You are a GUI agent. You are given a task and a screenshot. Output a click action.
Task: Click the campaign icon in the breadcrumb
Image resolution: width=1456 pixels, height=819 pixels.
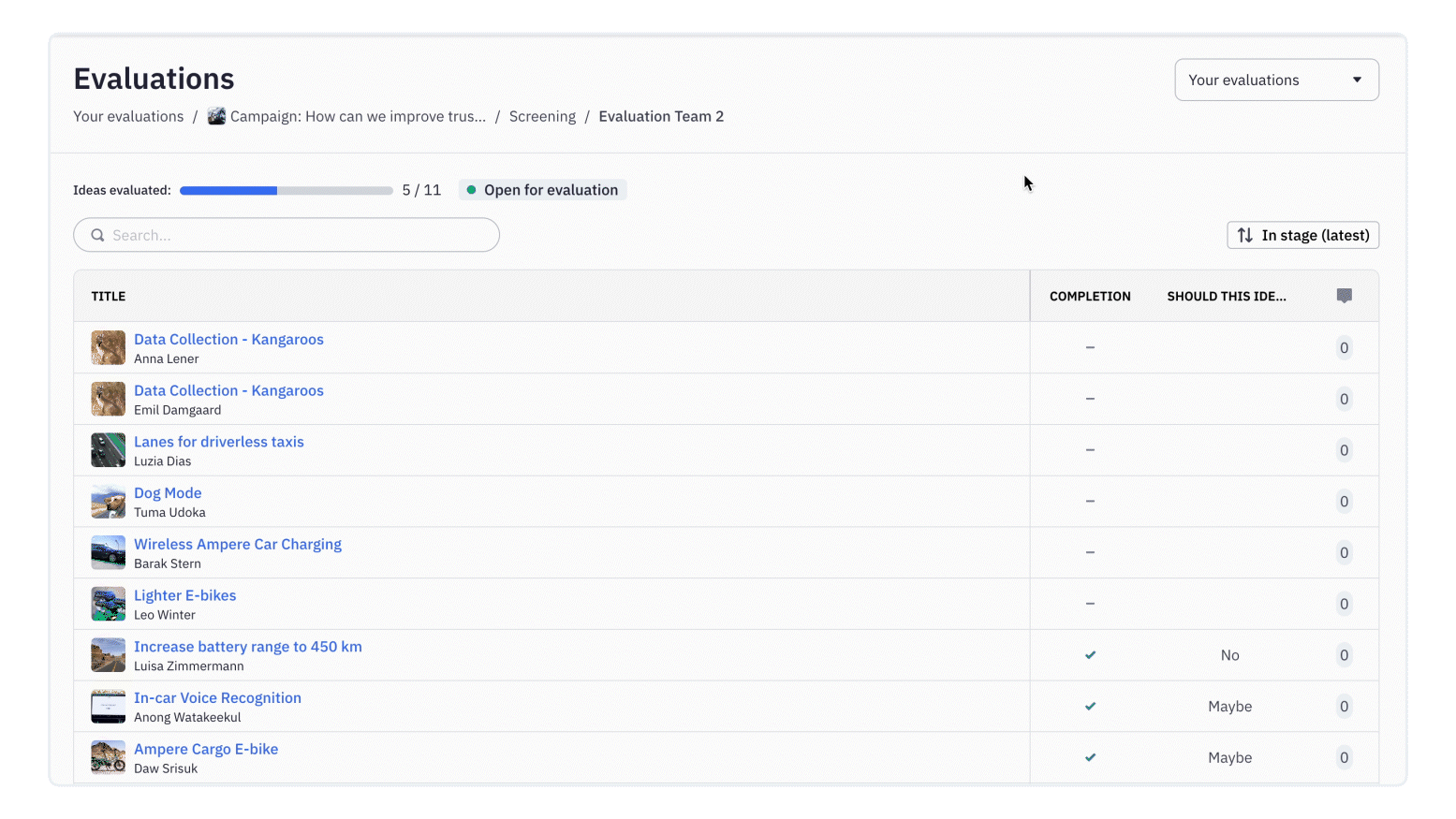216,116
